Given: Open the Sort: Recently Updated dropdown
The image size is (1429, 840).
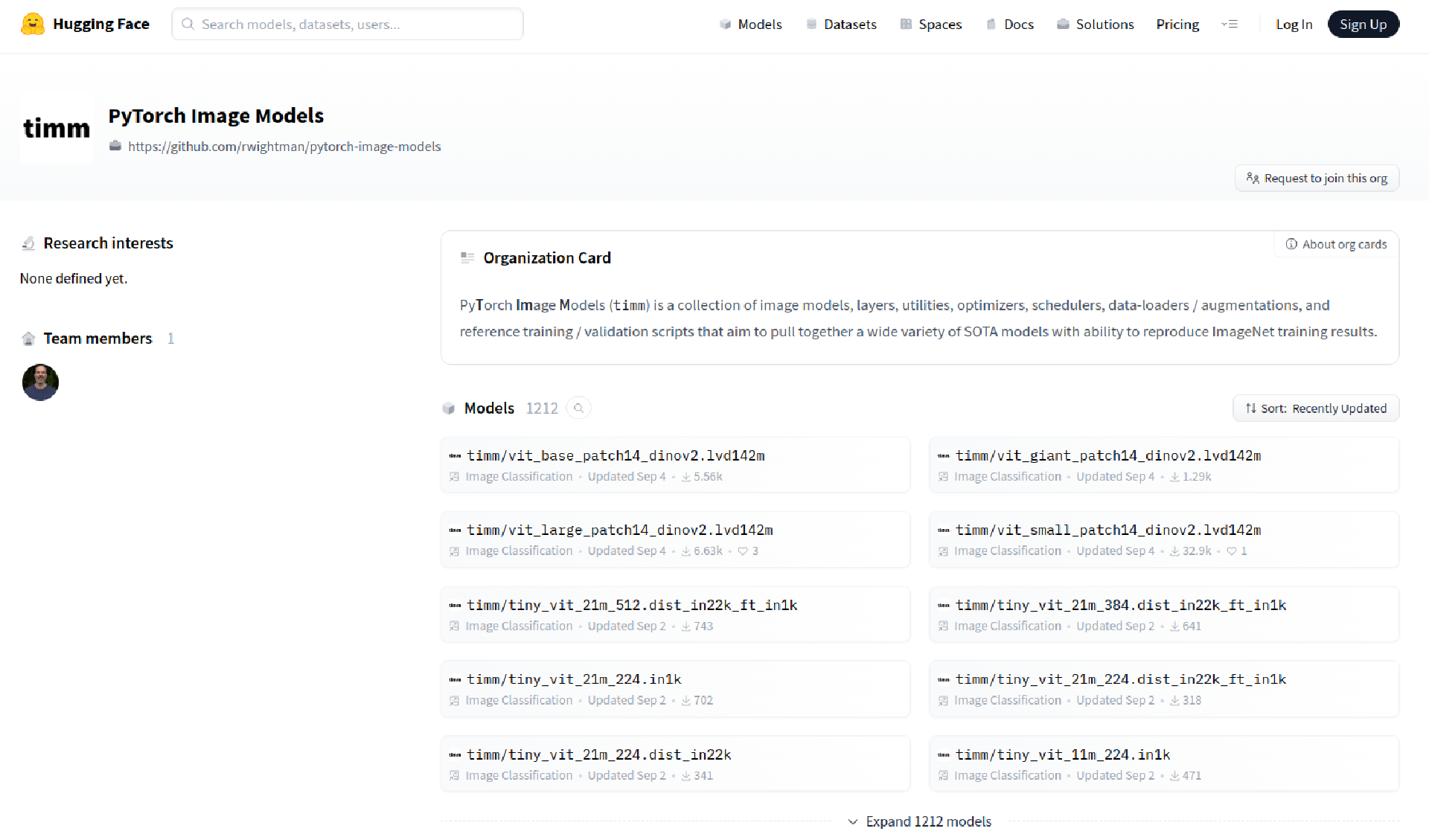Looking at the screenshot, I should pyautogui.click(x=1315, y=408).
